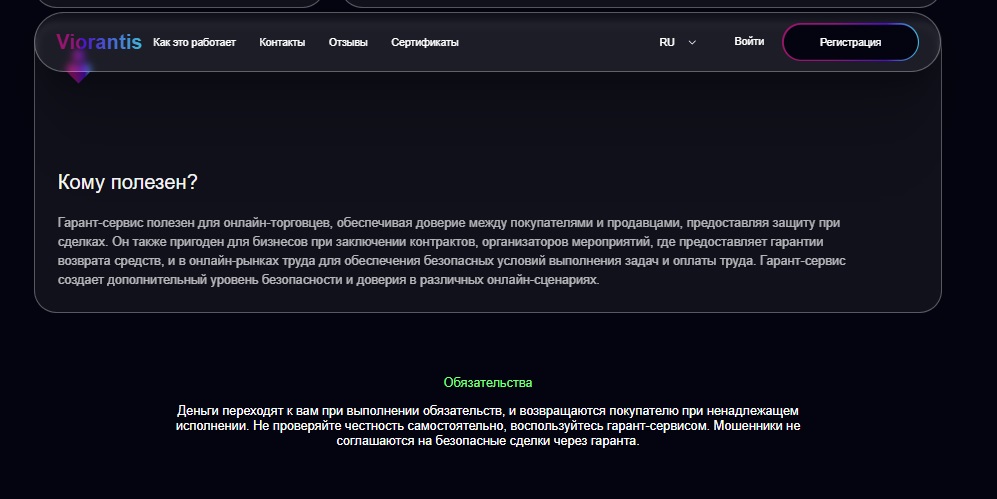Open the "Как это работает" menu item
Image resolution: width=997 pixels, height=499 pixels.
pos(194,42)
